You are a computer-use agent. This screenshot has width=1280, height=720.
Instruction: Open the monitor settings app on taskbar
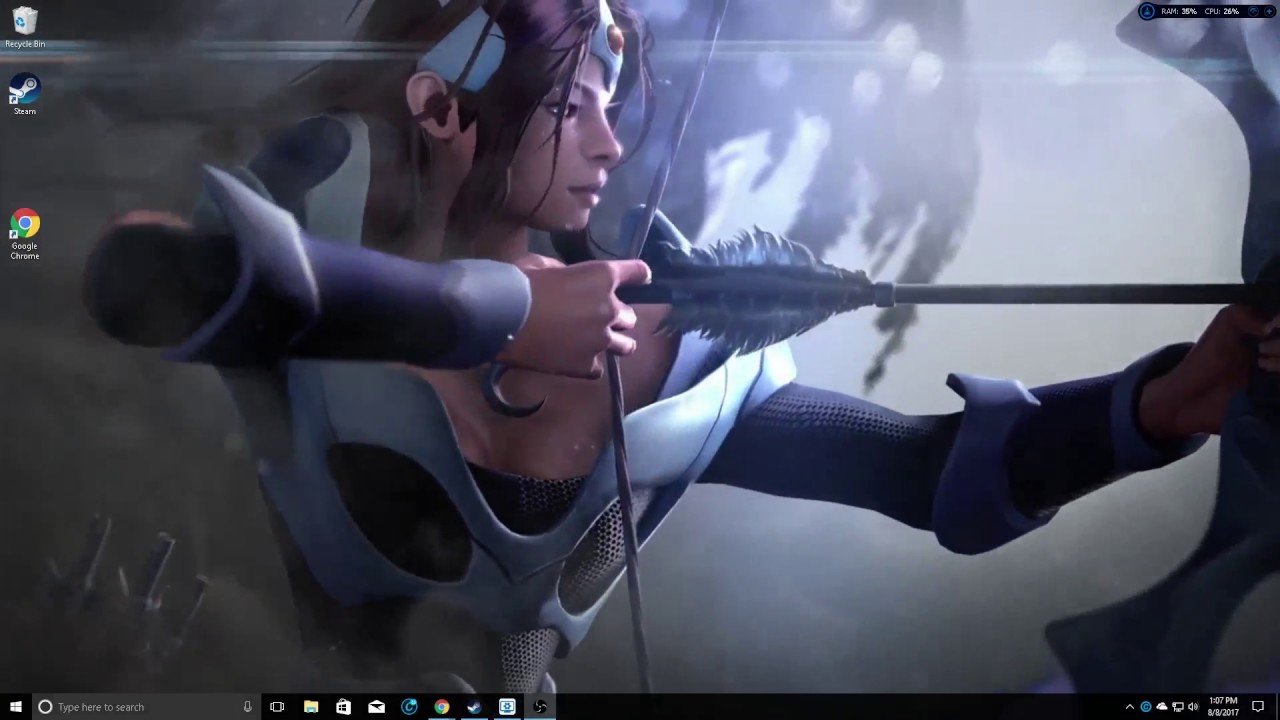click(x=507, y=707)
